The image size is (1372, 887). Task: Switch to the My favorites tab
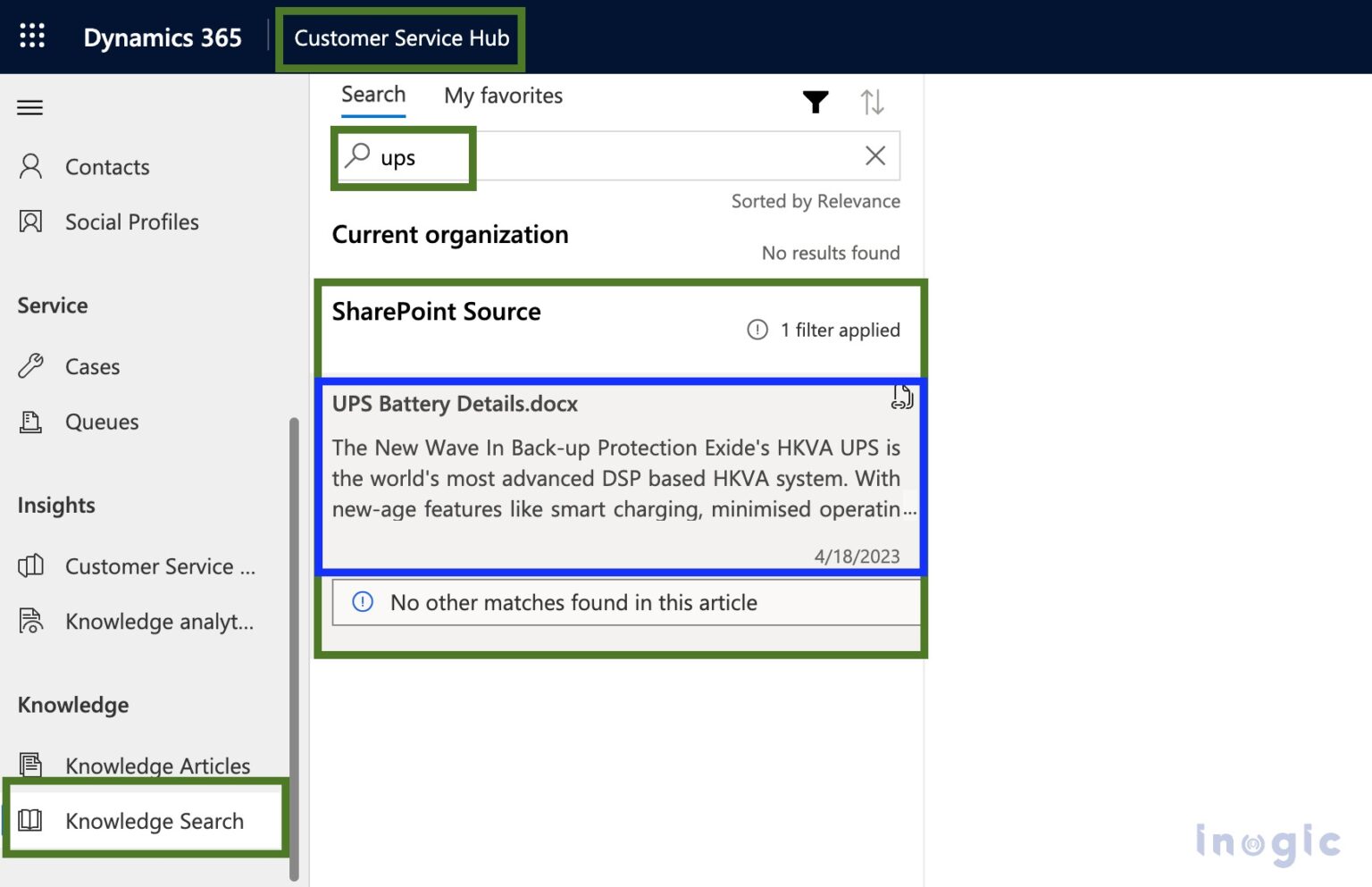click(x=502, y=96)
